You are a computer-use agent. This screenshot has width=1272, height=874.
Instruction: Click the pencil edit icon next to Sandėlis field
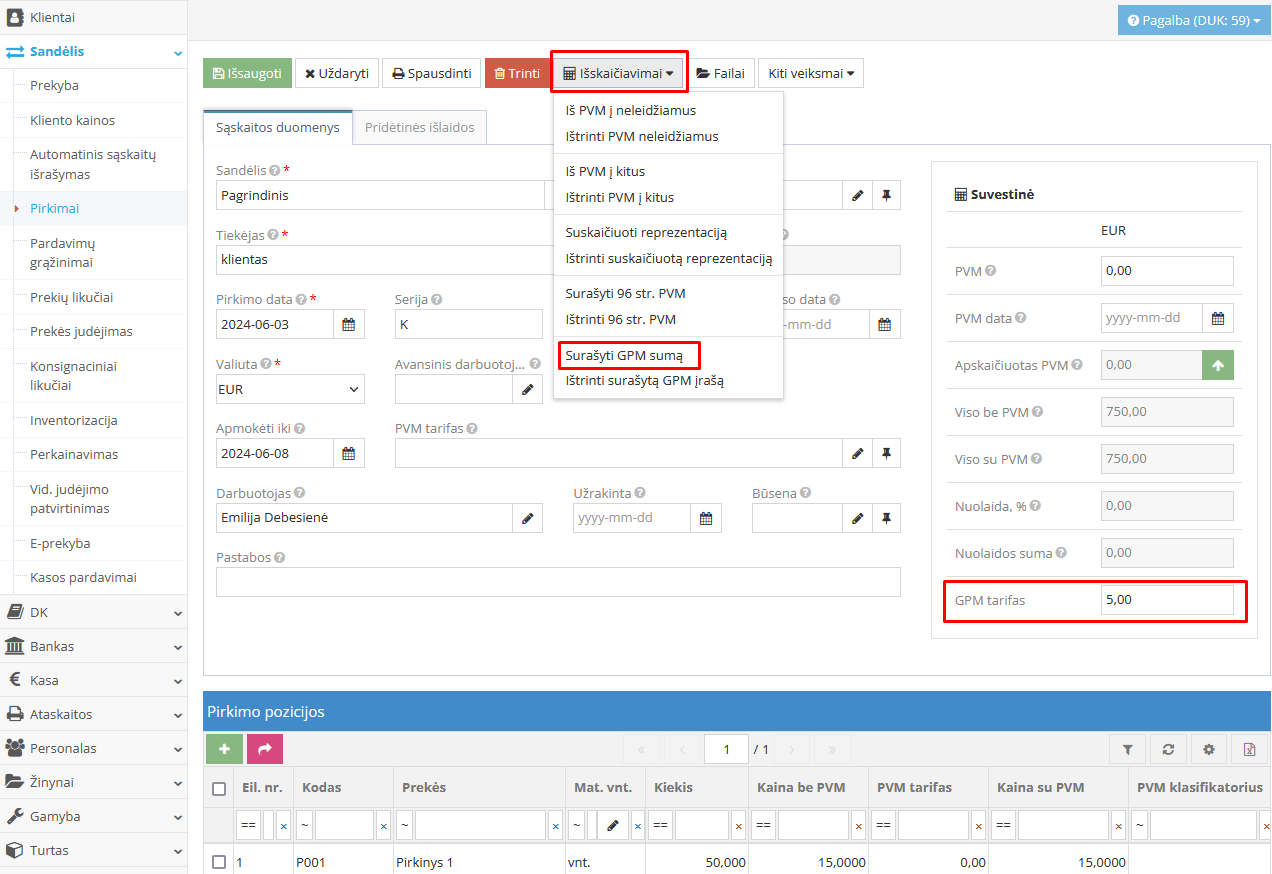[857, 196]
